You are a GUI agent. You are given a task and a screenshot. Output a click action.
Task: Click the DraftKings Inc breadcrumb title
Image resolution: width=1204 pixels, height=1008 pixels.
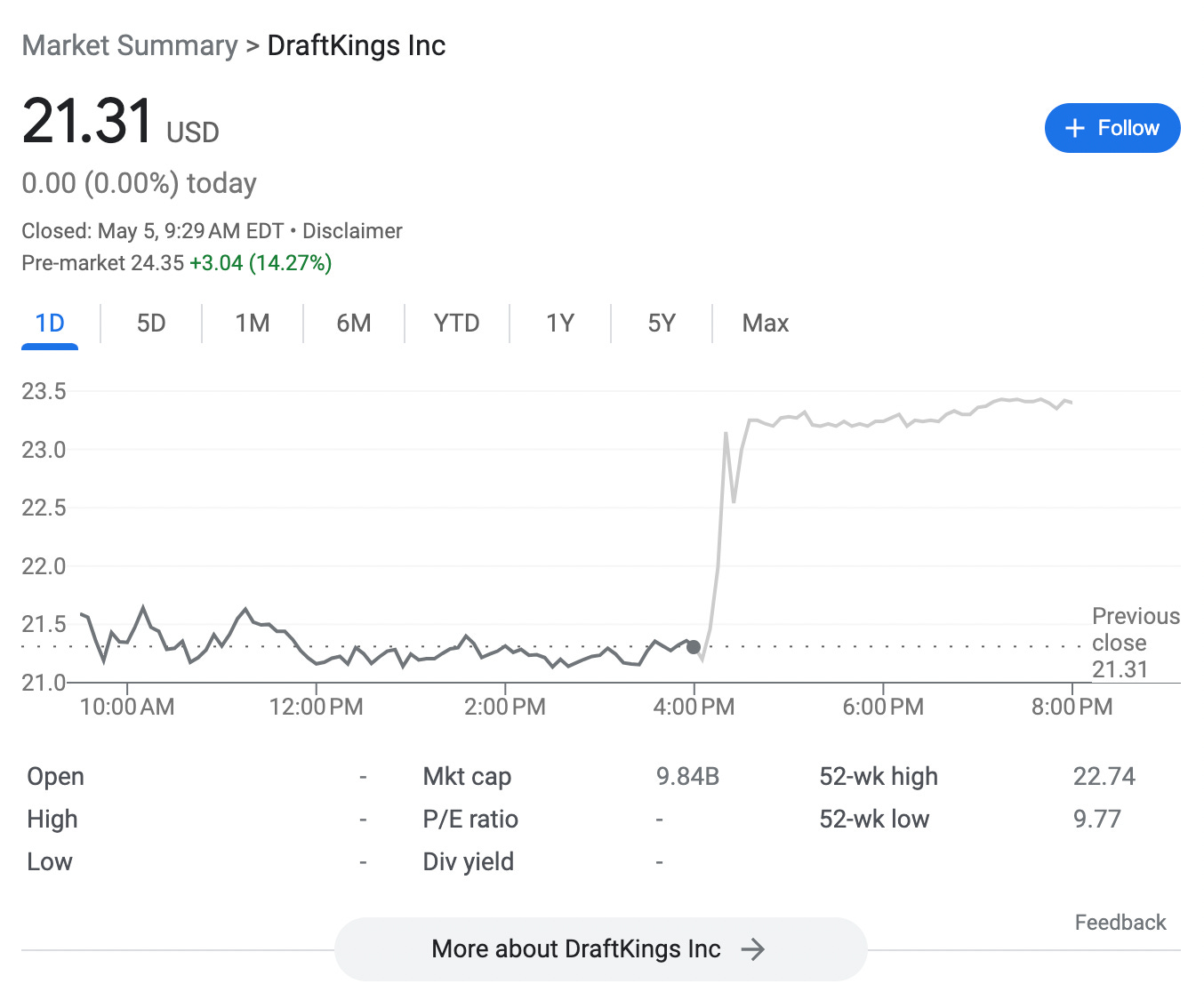tap(357, 45)
